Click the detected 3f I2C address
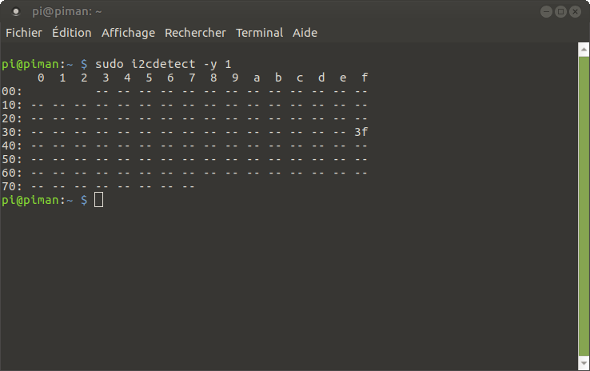 click(x=361, y=132)
